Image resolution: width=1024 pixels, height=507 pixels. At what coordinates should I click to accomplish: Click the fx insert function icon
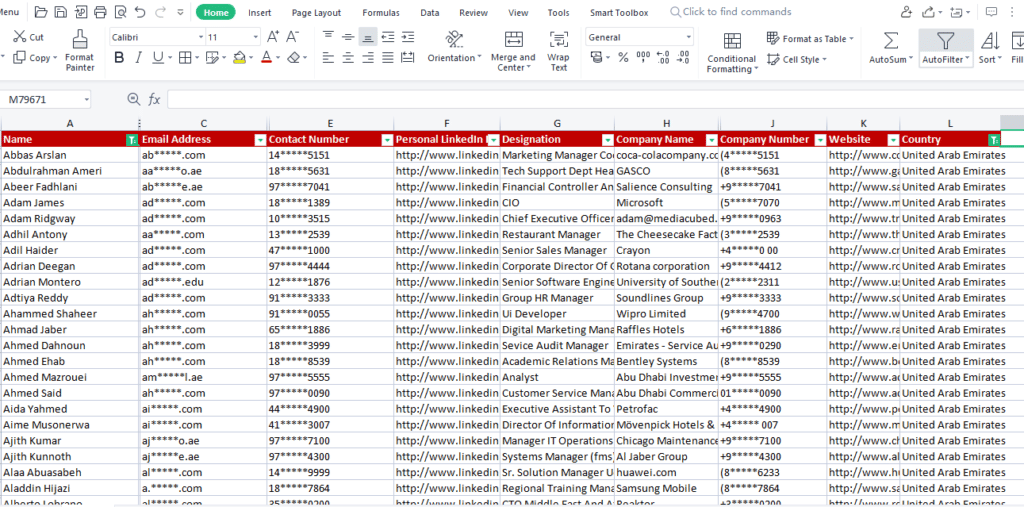(154, 99)
